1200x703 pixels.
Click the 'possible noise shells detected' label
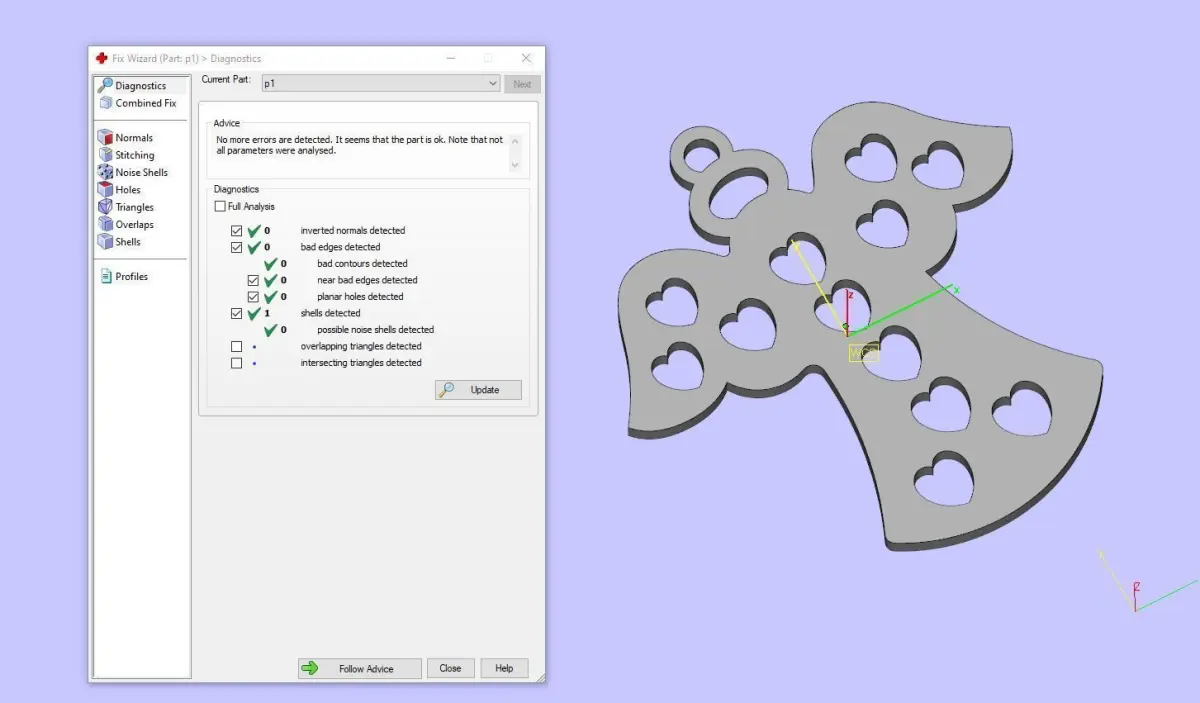click(x=375, y=329)
